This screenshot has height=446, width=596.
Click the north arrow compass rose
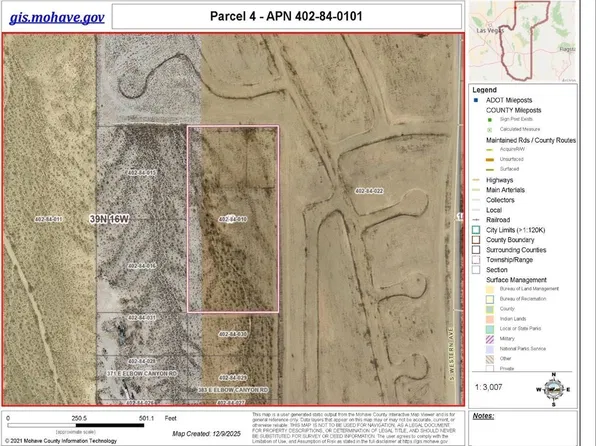click(553, 389)
